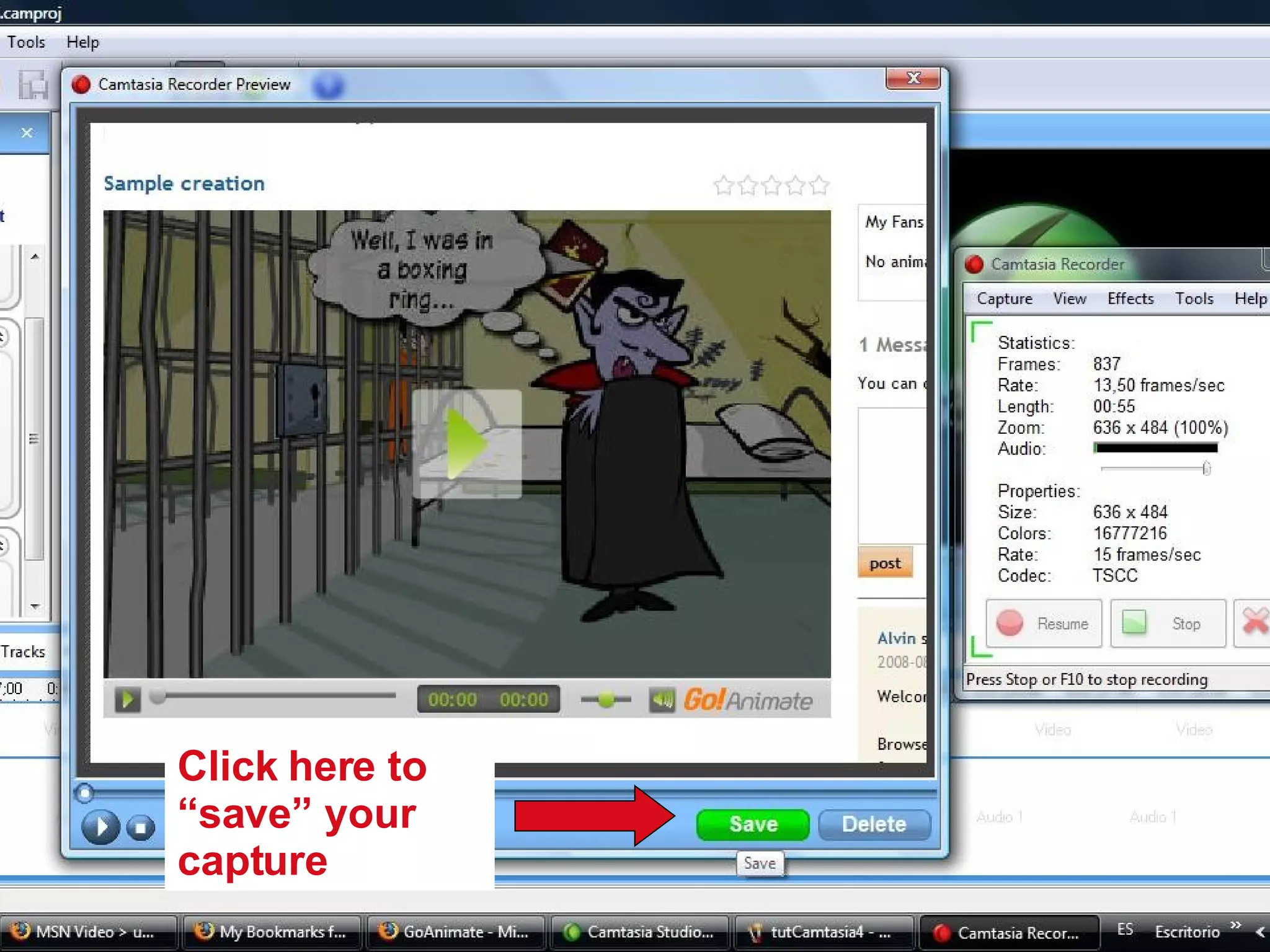Switch to tutCamtasia4 taskbar window
1270x952 pixels.
pos(824,932)
